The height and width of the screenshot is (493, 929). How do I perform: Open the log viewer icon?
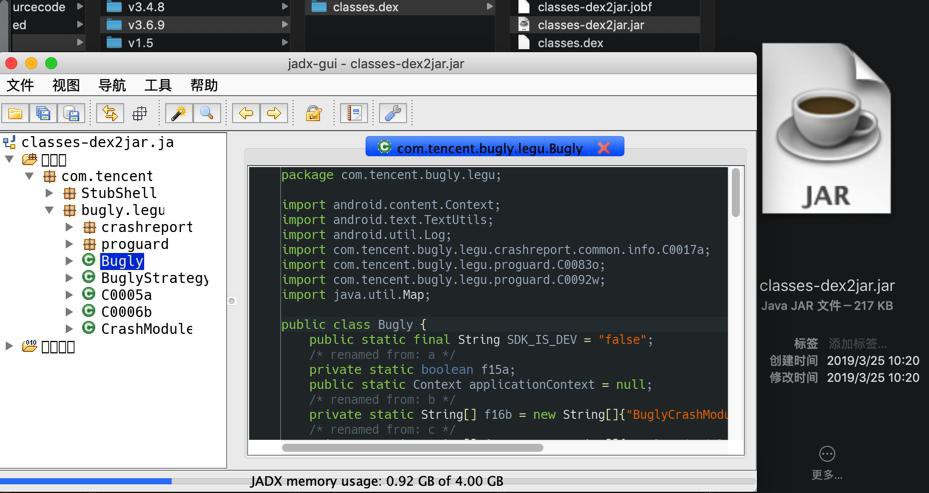354,113
